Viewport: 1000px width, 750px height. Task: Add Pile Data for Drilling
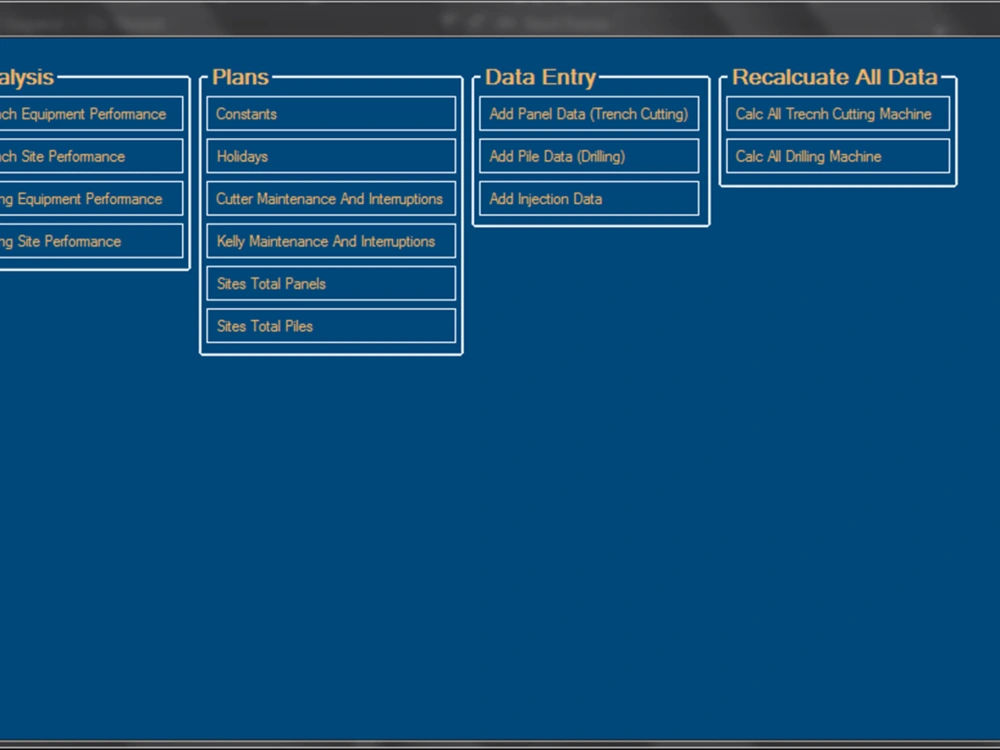point(588,156)
